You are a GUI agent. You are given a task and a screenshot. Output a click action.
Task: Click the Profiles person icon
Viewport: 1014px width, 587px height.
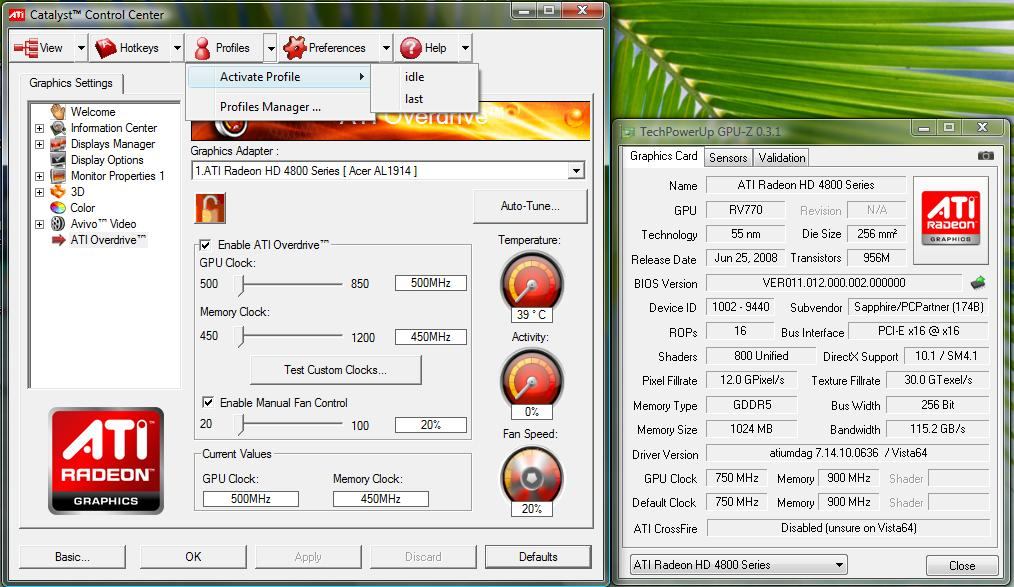coord(202,48)
